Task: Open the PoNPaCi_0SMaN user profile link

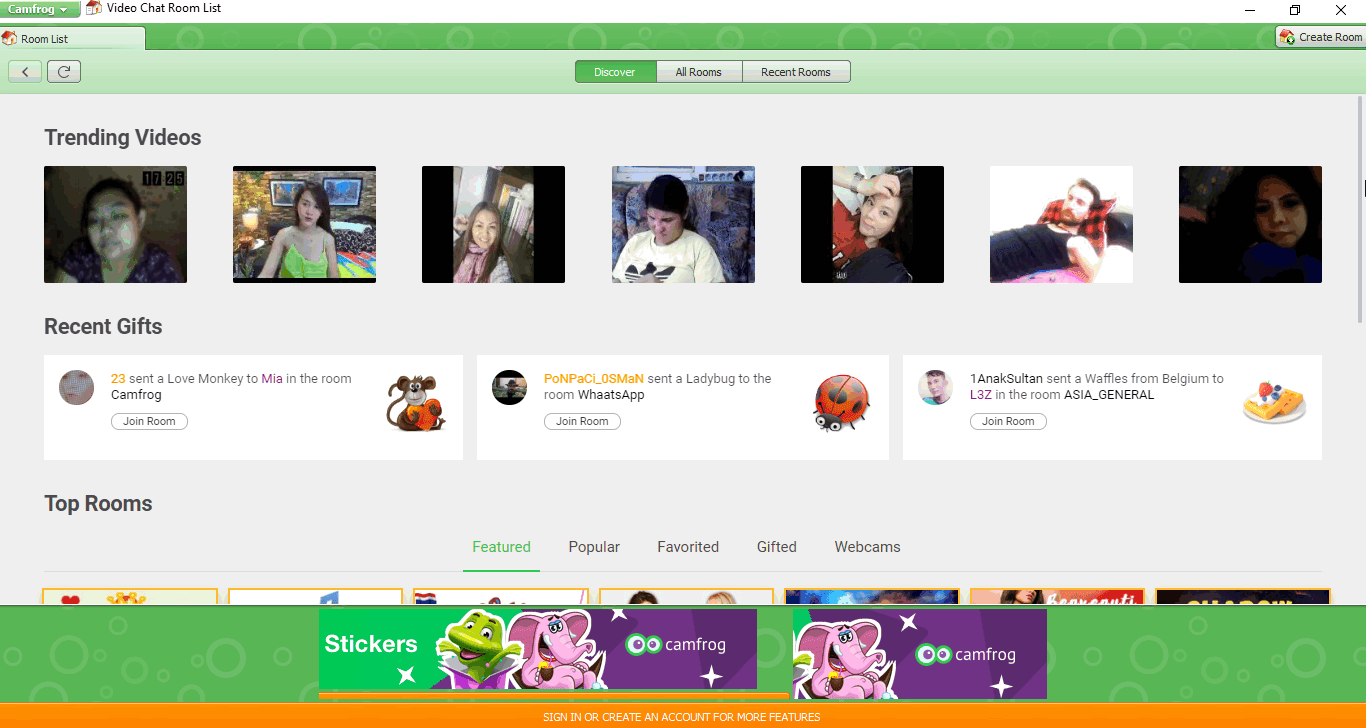Action: pos(594,379)
